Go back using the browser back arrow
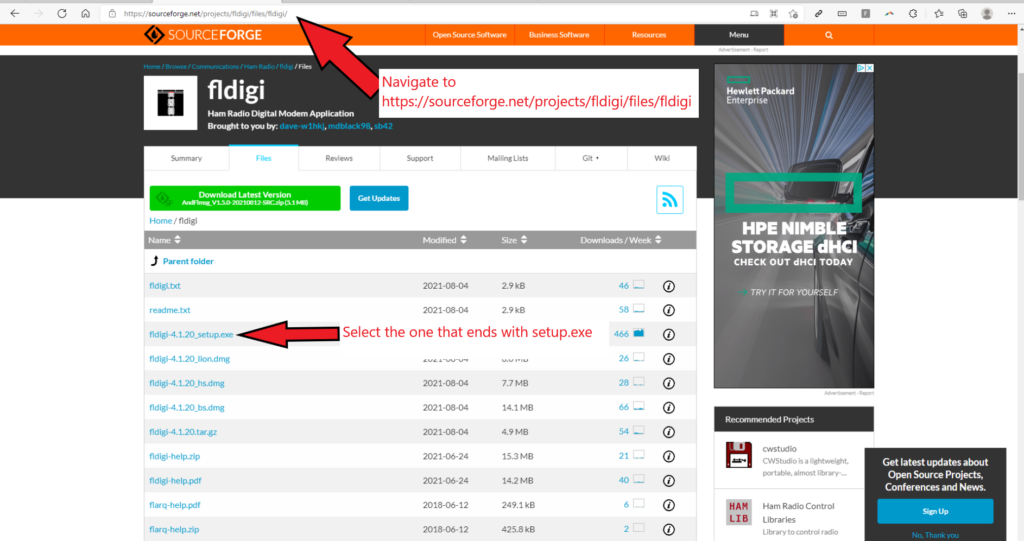The height and width of the screenshot is (541, 1024). [14, 13]
